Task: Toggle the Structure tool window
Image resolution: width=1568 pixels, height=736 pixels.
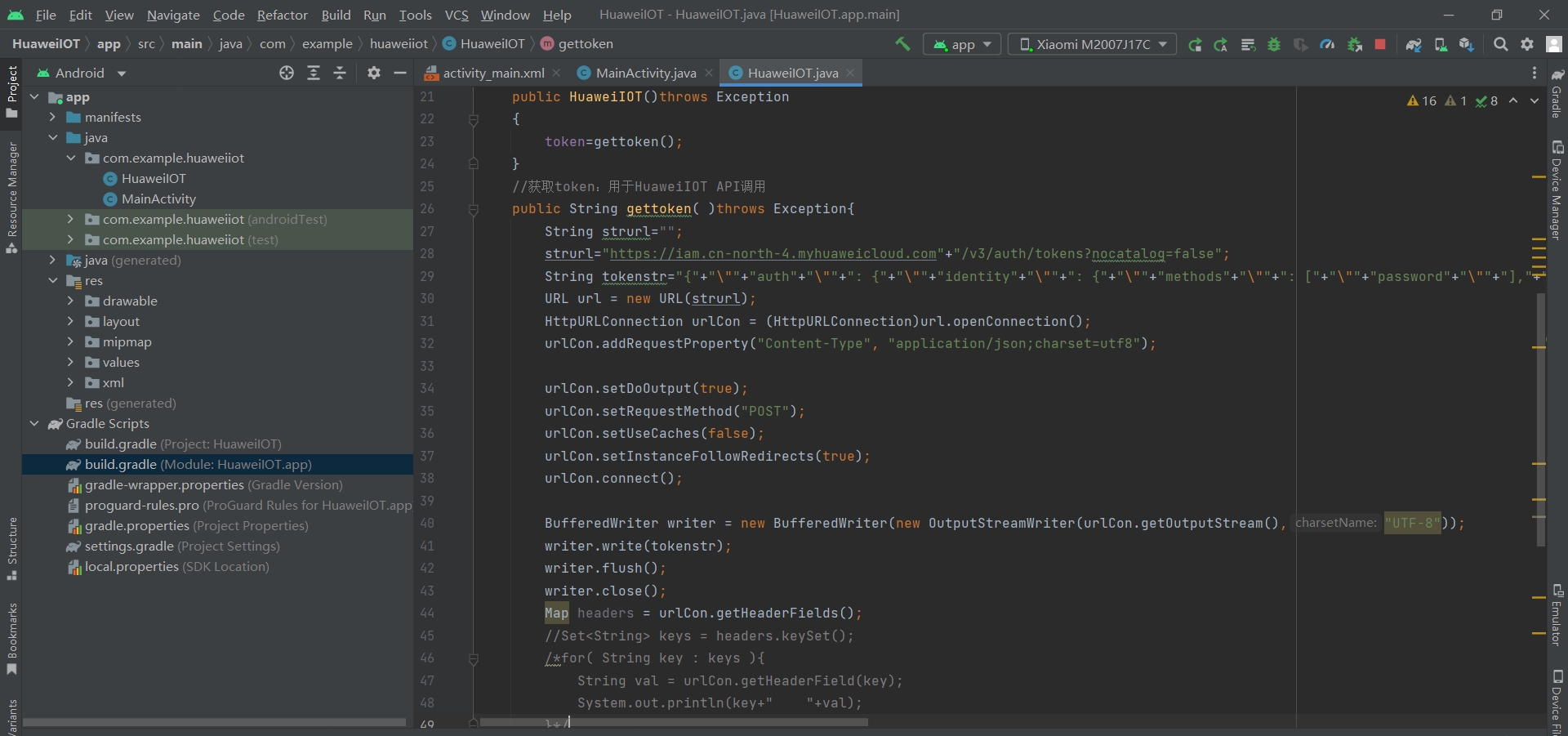Action: [x=11, y=548]
